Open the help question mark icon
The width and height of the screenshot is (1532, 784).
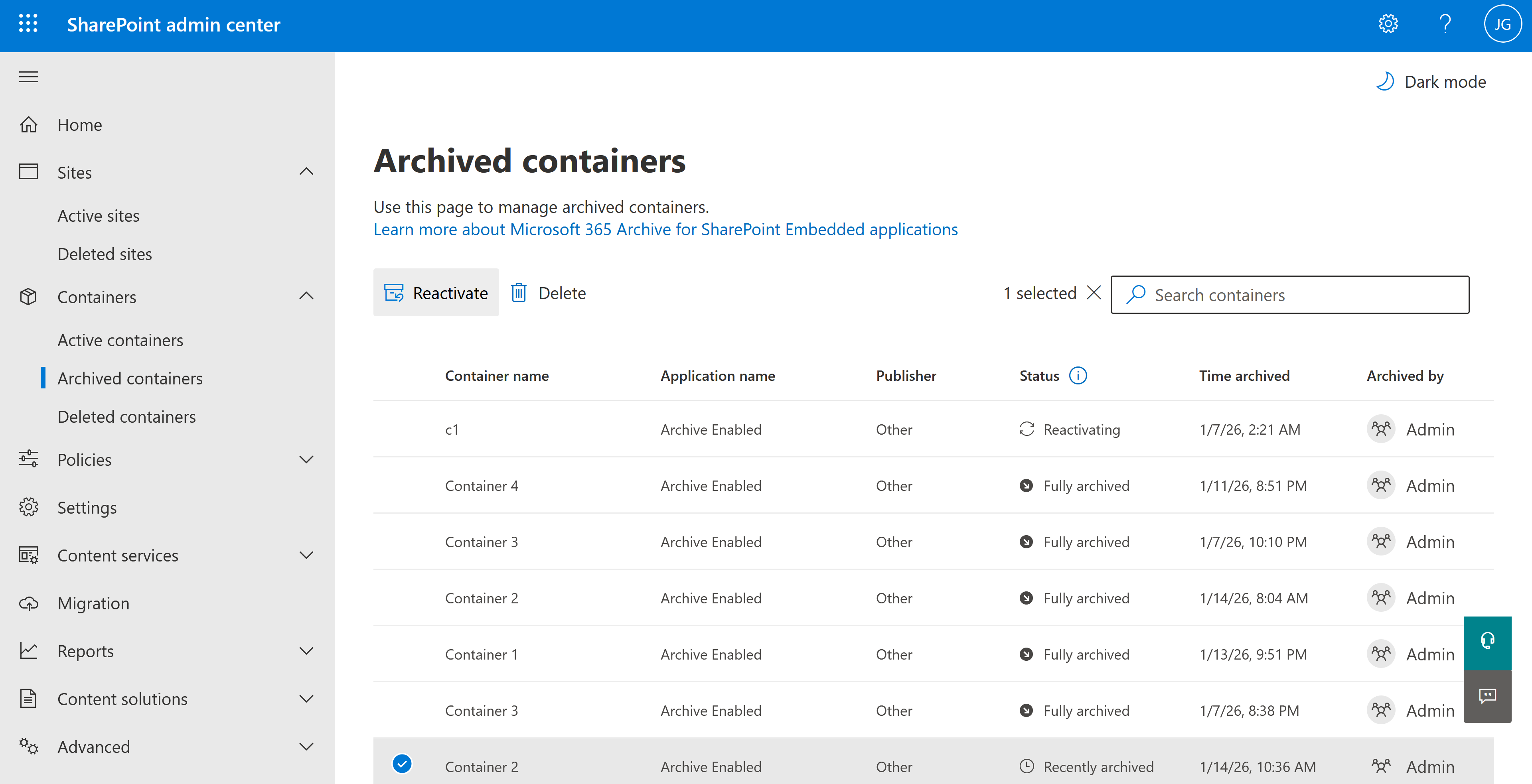click(1445, 24)
